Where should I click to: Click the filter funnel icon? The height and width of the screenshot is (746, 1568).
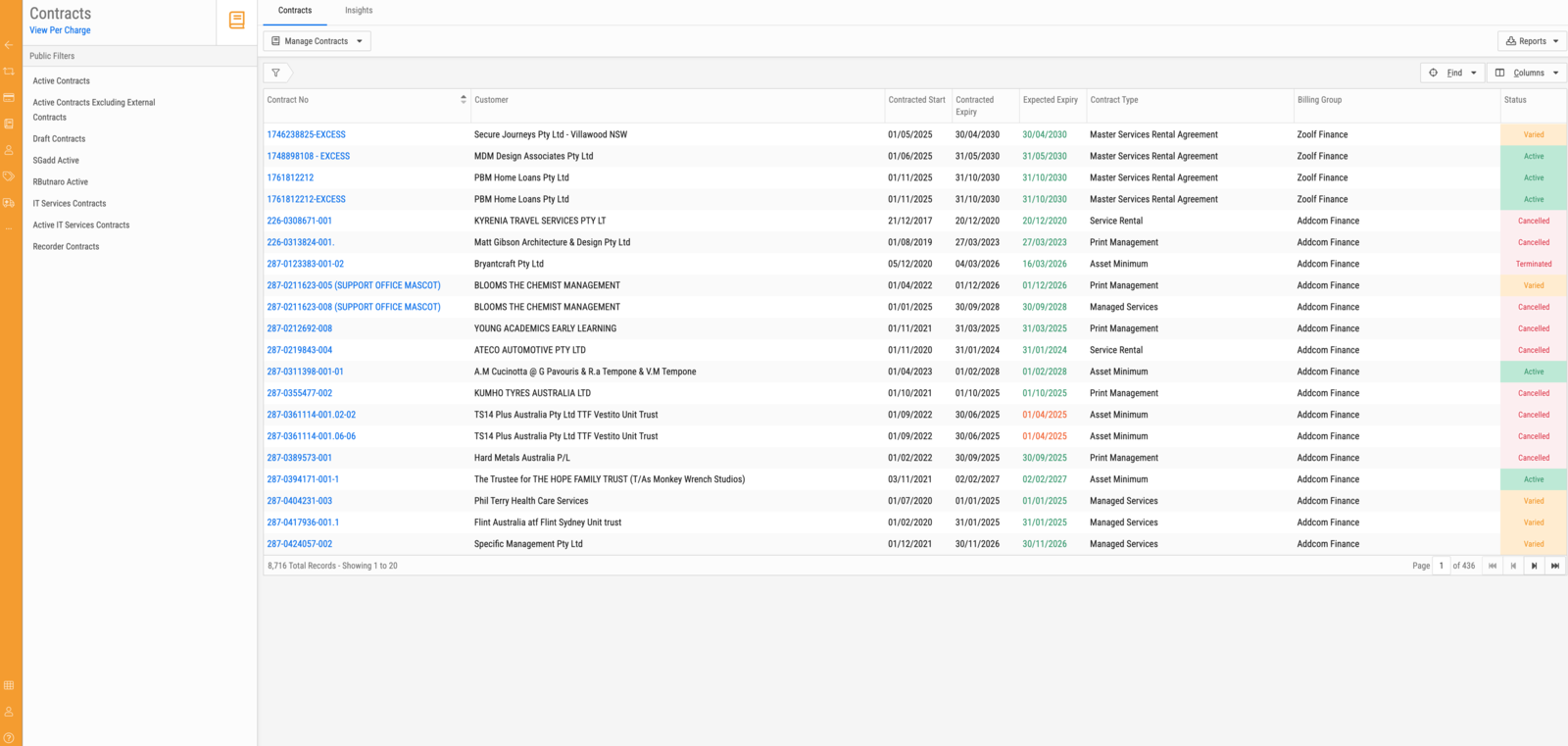pyautogui.click(x=276, y=73)
